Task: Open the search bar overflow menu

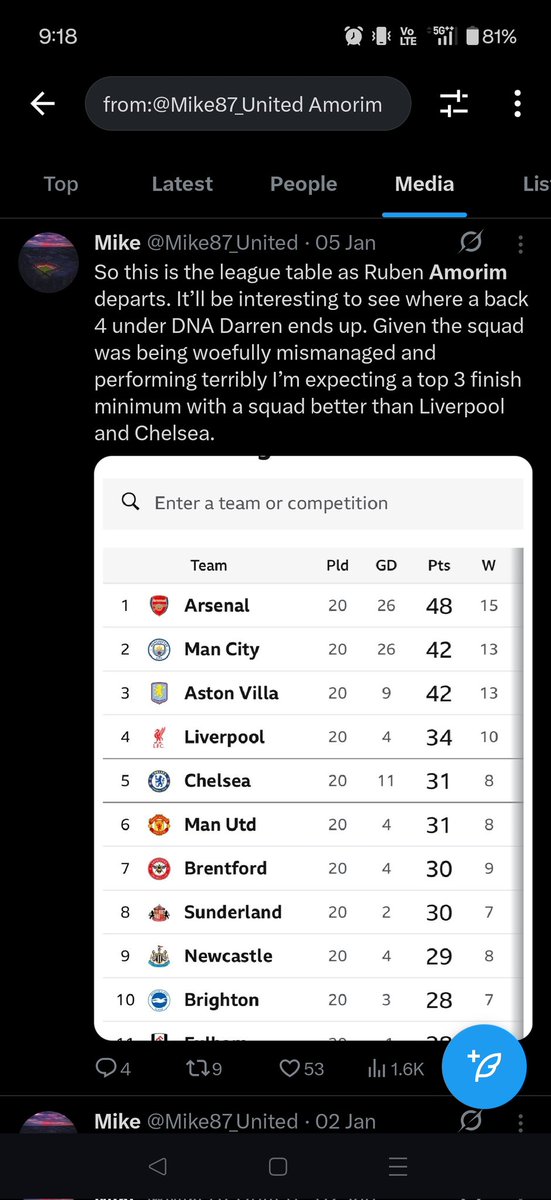Action: 517,103
